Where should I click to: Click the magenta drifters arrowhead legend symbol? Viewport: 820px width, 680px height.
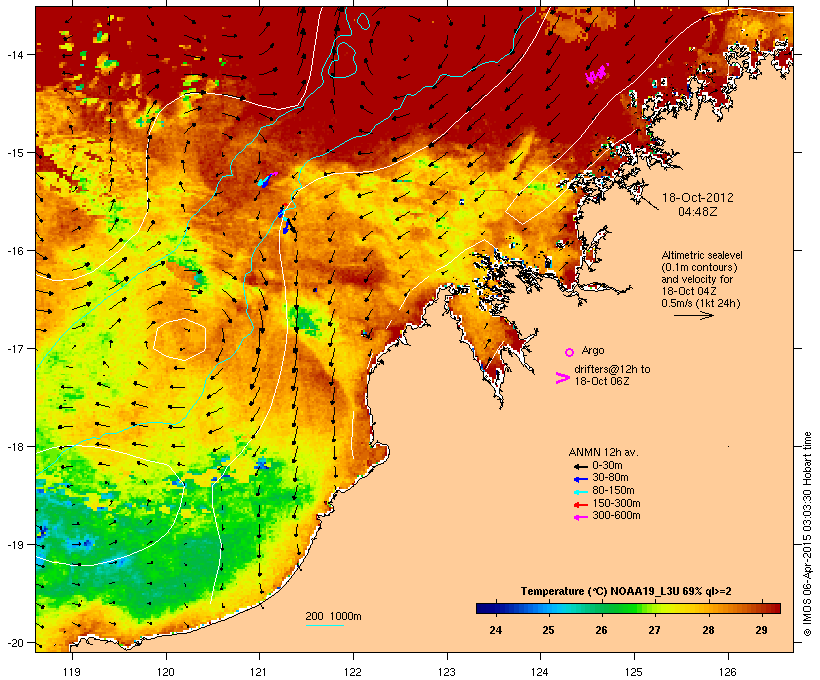(x=562, y=378)
